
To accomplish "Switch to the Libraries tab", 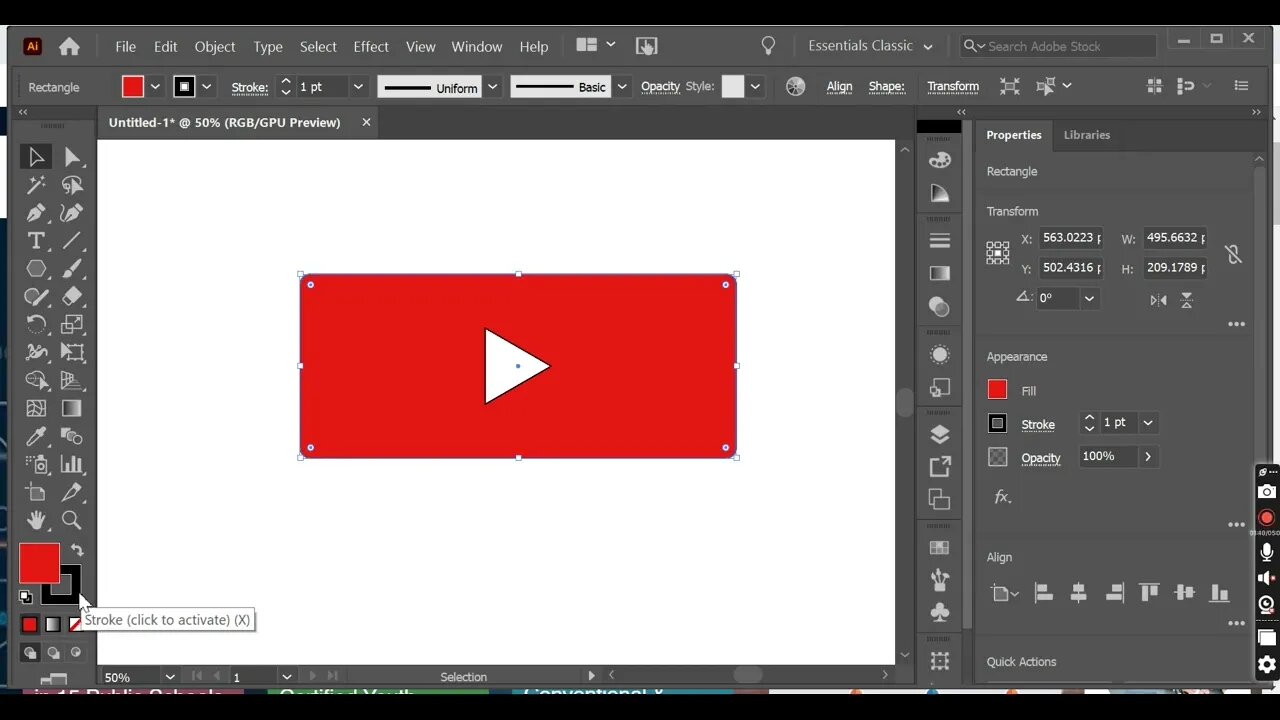I will point(1087,135).
